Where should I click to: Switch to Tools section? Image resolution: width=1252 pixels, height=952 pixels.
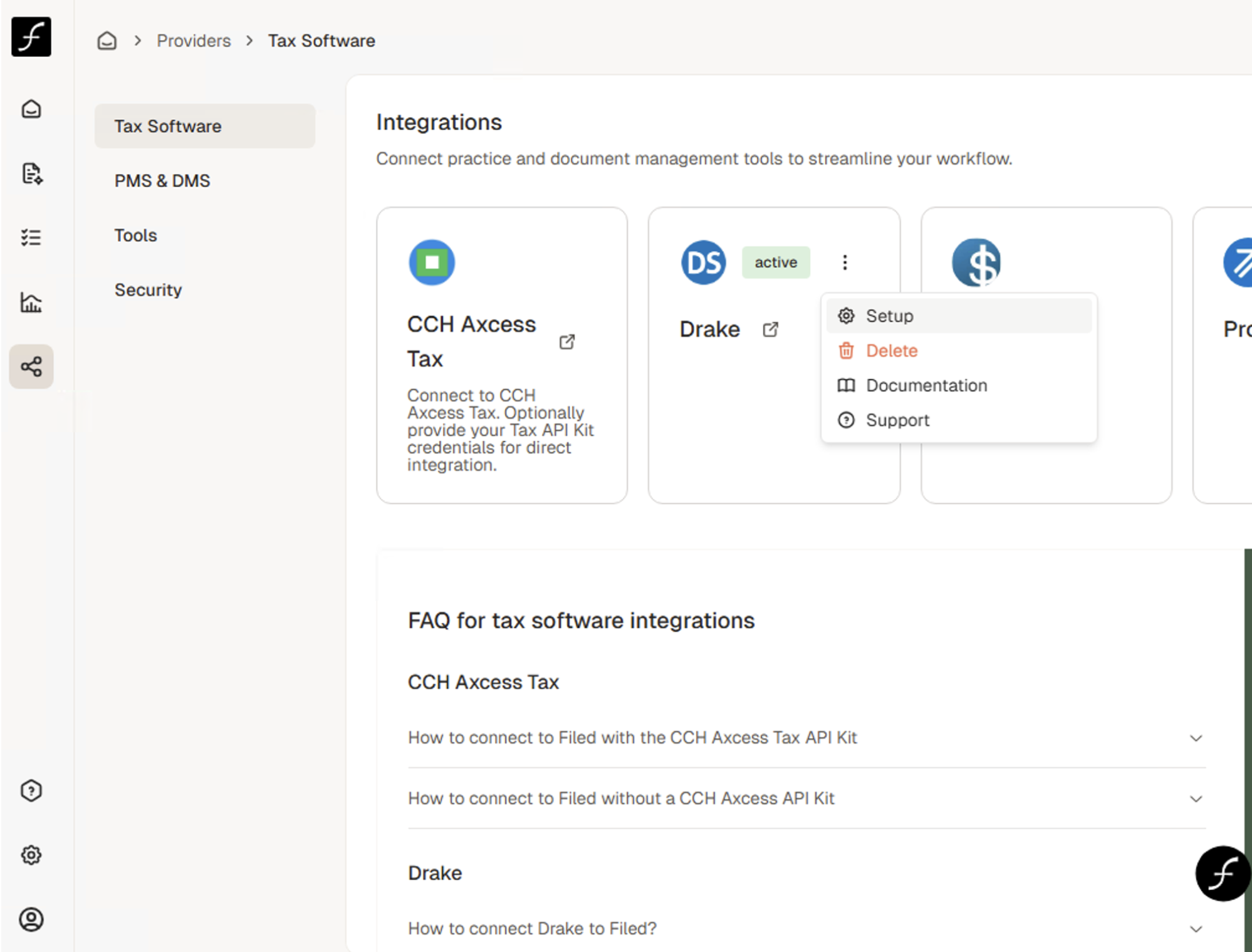tap(205, 235)
